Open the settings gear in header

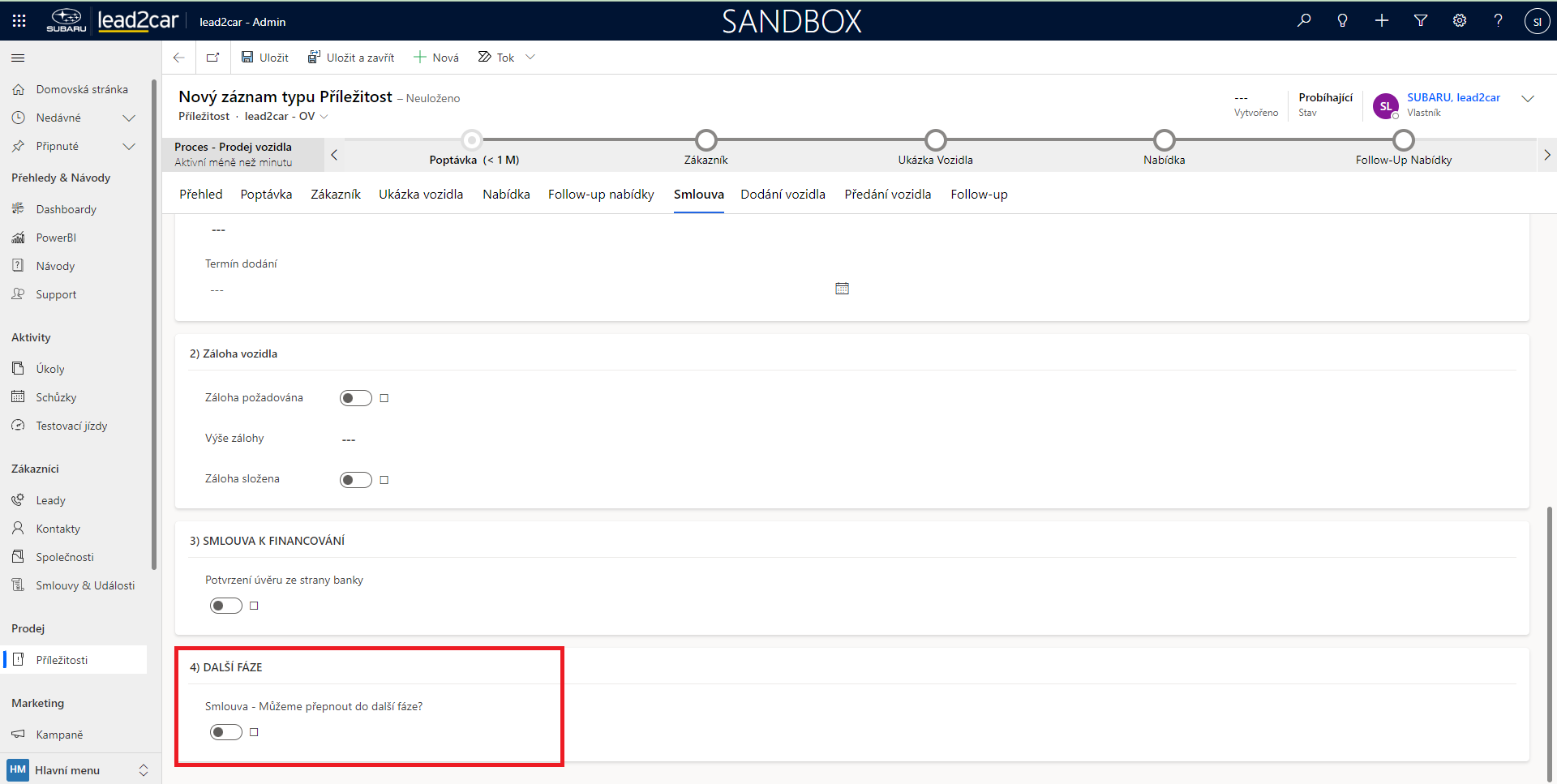[1460, 21]
